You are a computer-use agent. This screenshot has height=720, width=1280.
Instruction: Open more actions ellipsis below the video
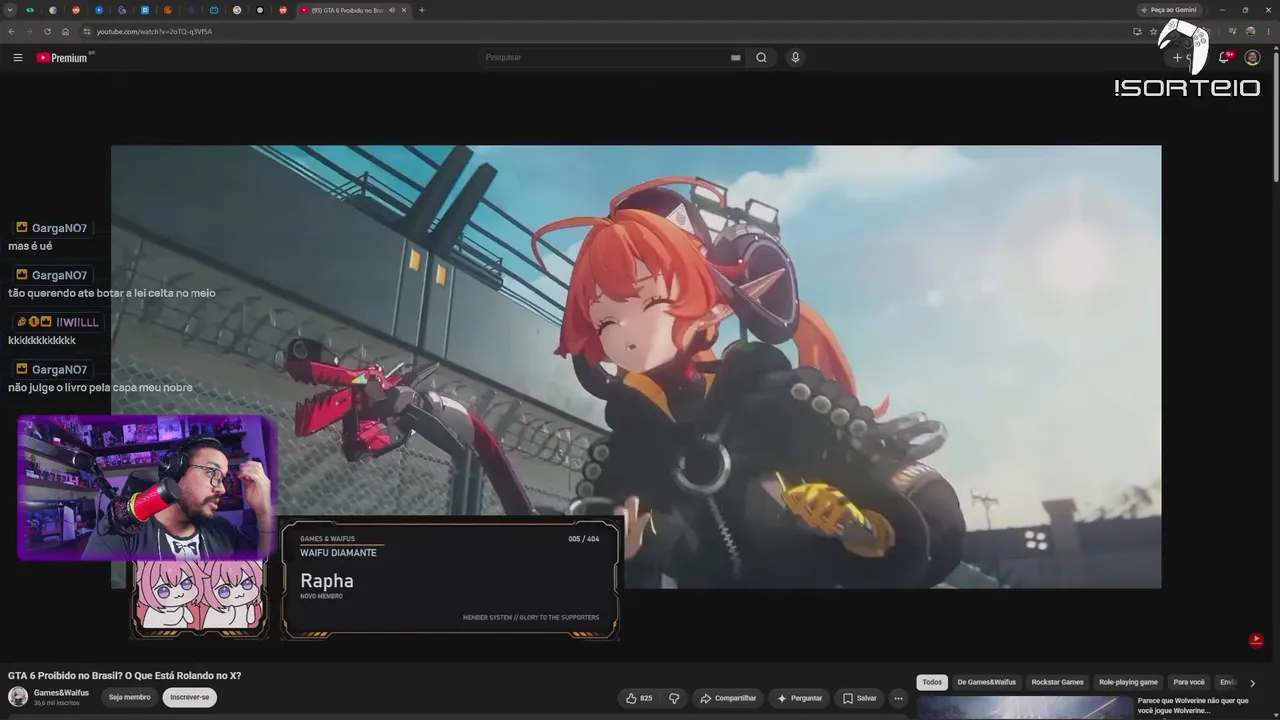pos(898,698)
